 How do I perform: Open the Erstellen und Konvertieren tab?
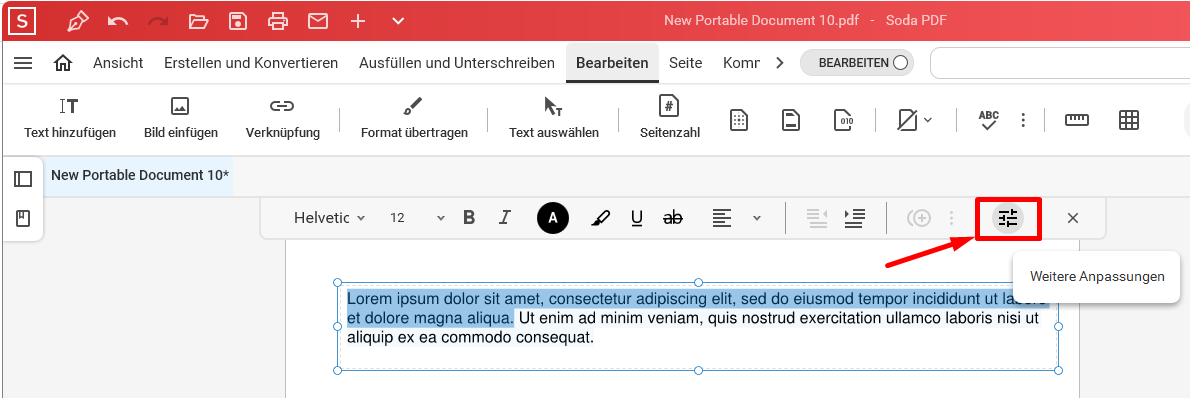pos(251,63)
